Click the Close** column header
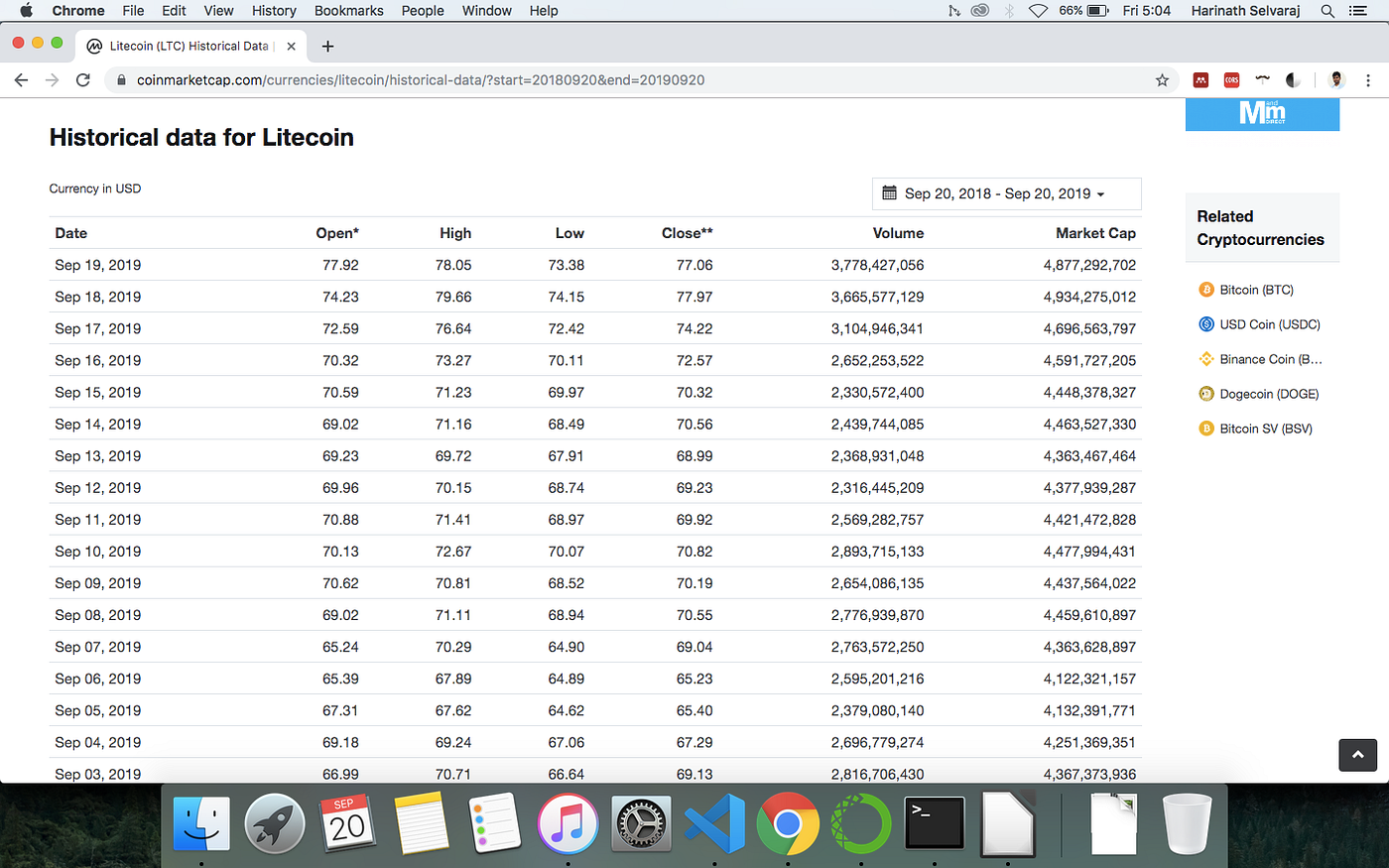The width and height of the screenshot is (1389, 868). click(x=688, y=233)
